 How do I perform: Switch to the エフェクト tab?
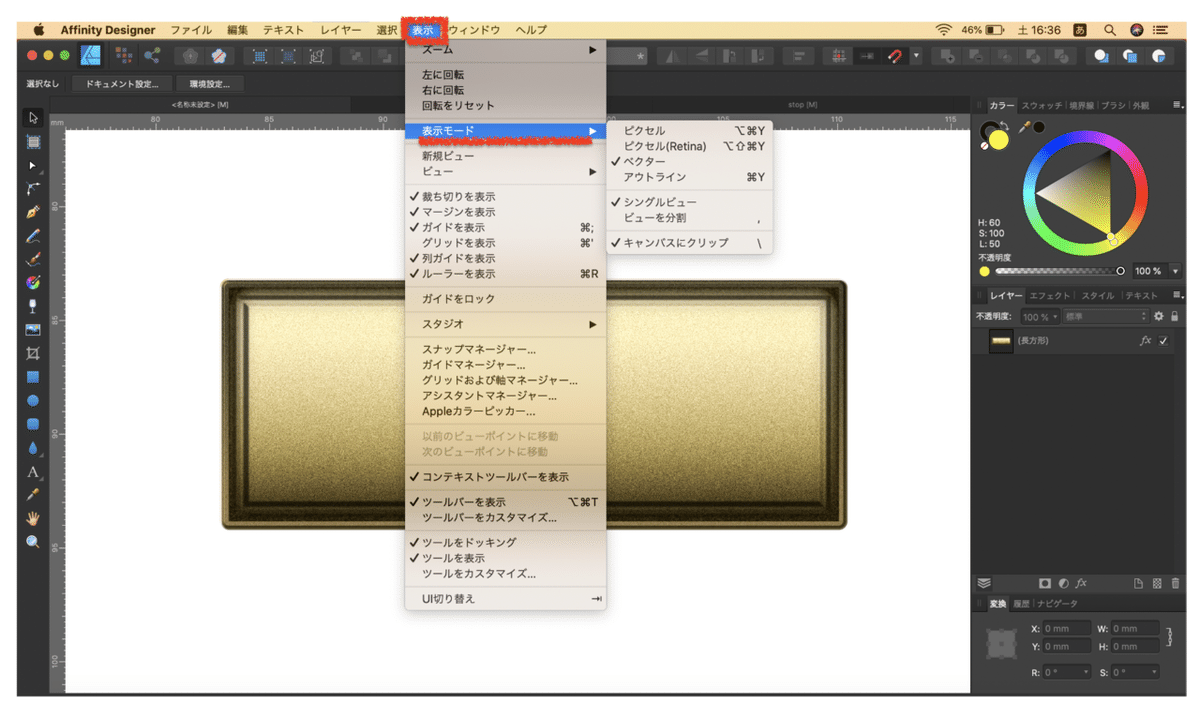coord(1050,296)
